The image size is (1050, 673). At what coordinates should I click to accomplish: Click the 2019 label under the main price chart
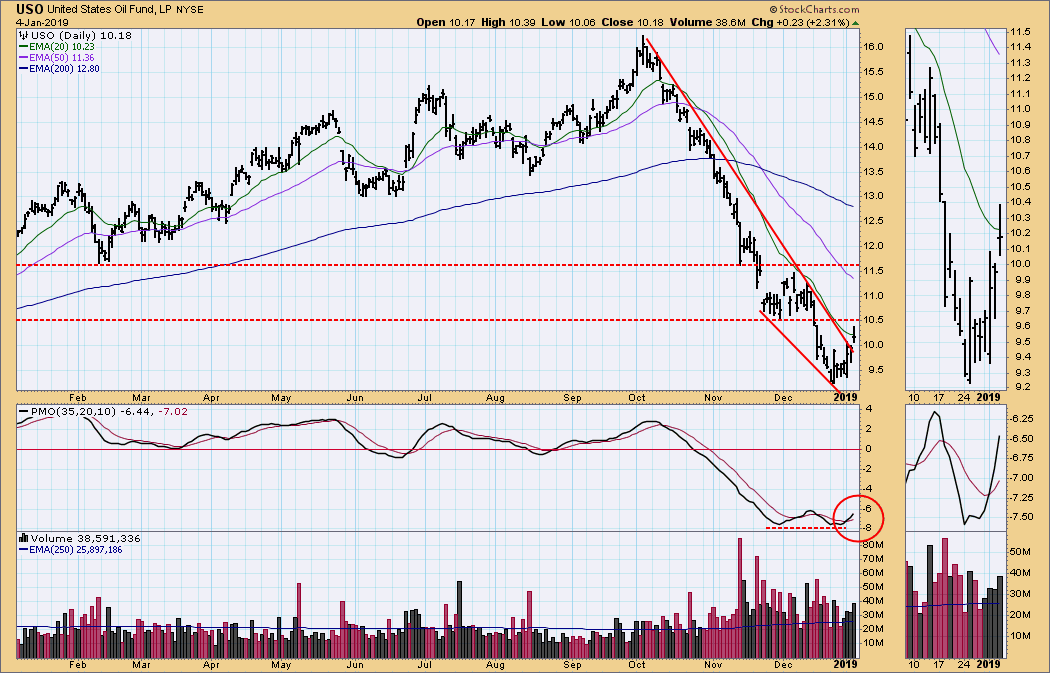(845, 397)
